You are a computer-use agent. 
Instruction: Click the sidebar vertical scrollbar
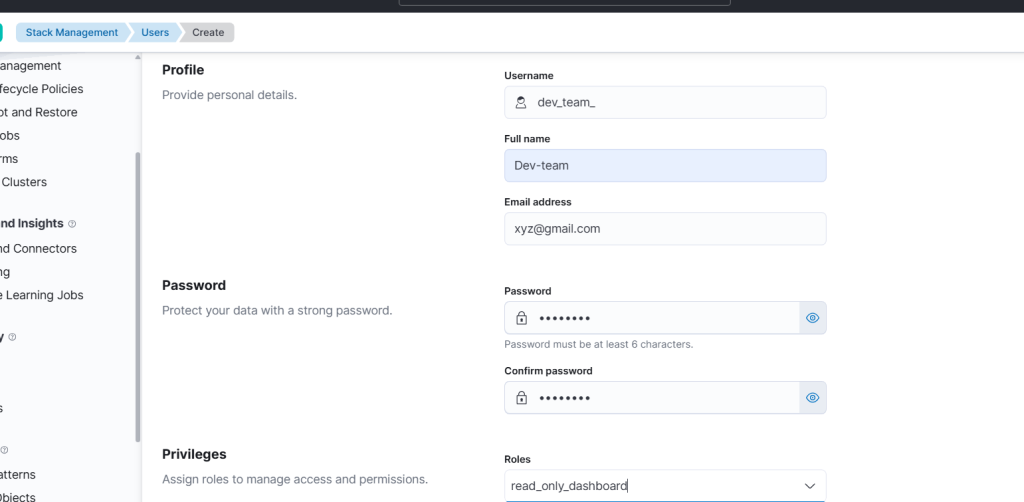point(137,297)
